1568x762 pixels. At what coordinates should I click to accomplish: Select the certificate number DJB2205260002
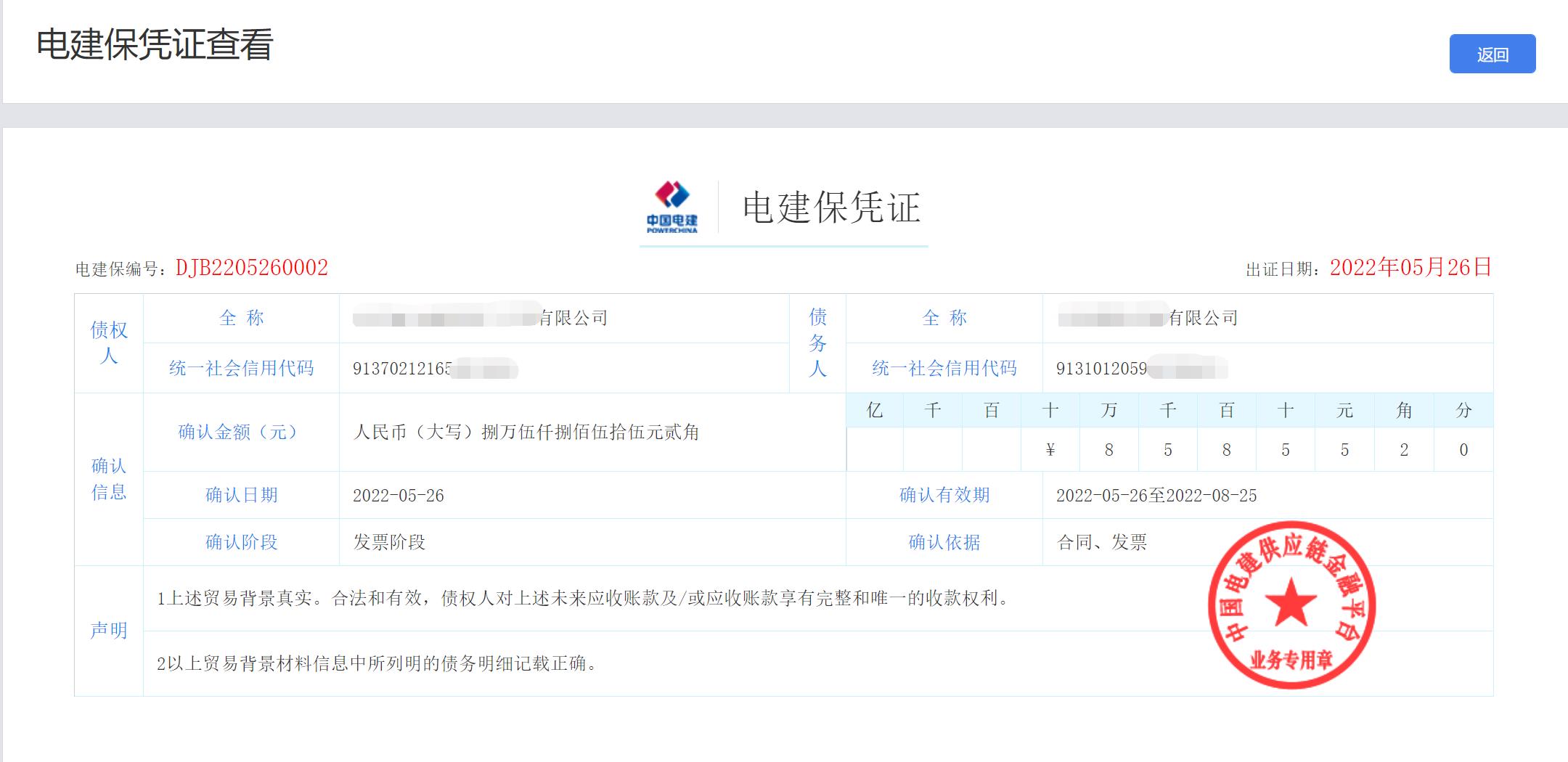(252, 268)
